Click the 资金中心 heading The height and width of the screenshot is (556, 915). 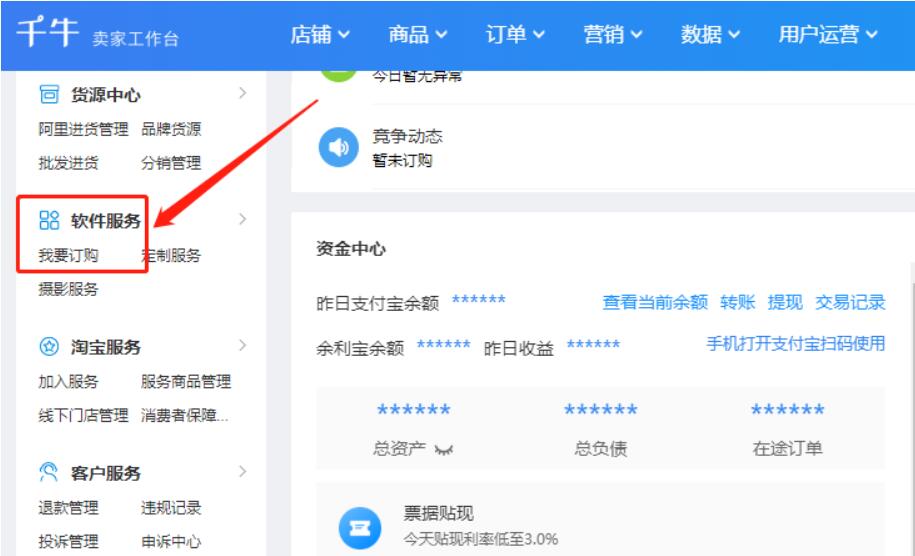click(351, 249)
